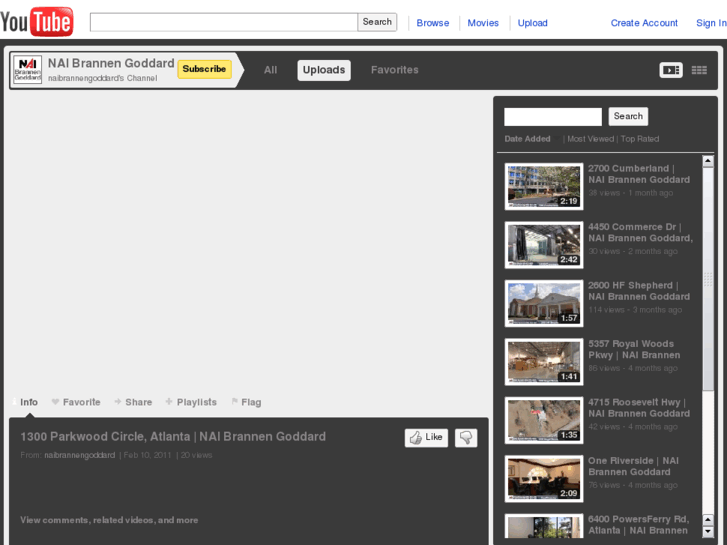Open the Info tab below the video
The image size is (727, 545).
(26, 402)
